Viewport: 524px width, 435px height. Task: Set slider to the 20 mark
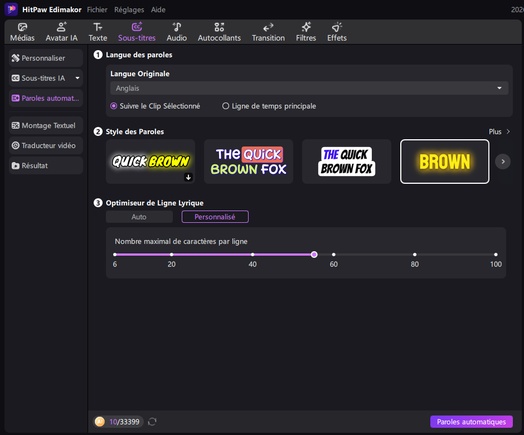pos(171,255)
